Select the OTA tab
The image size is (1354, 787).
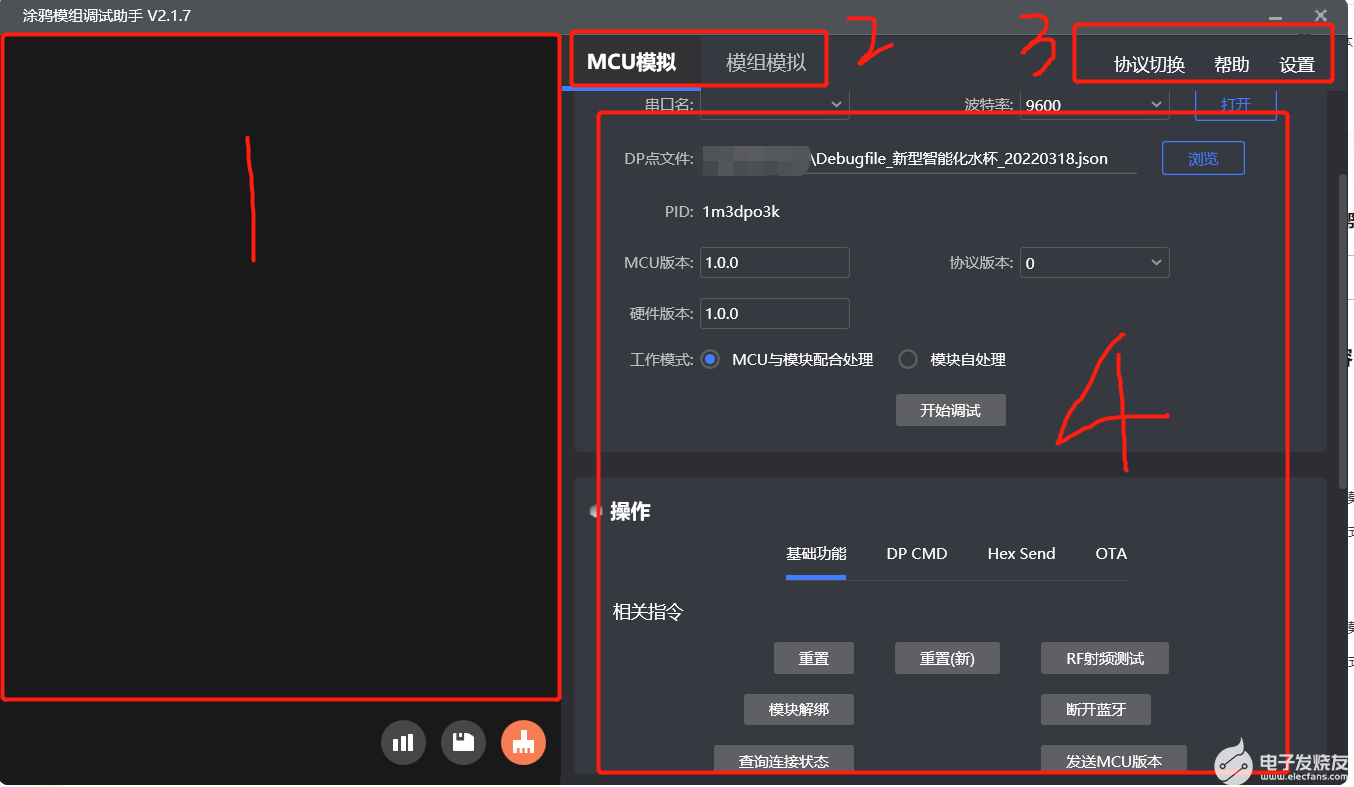click(x=1111, y=554)
